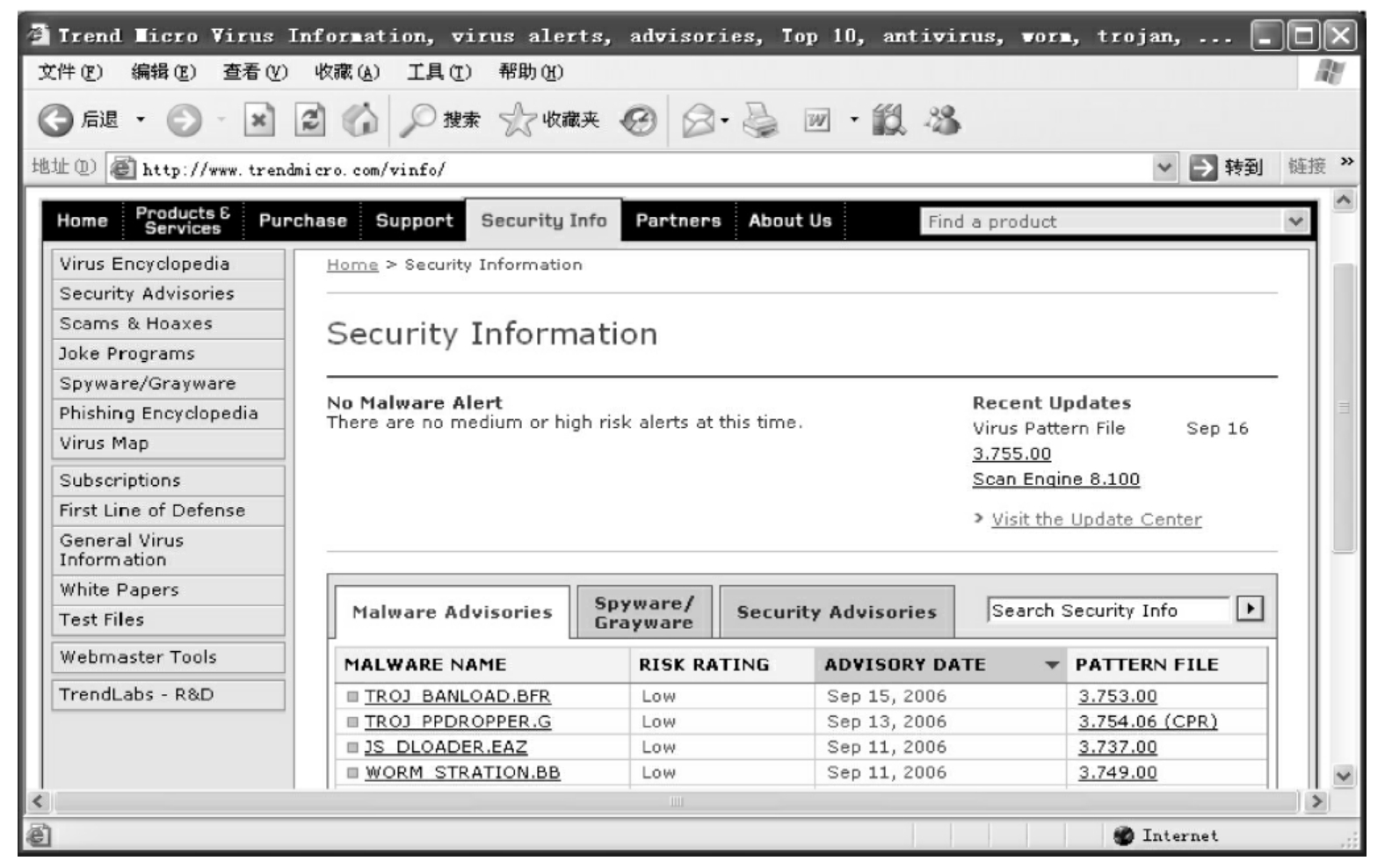Click the page icon in the address bar
The image size is (1392, 868).
(122, 169)
